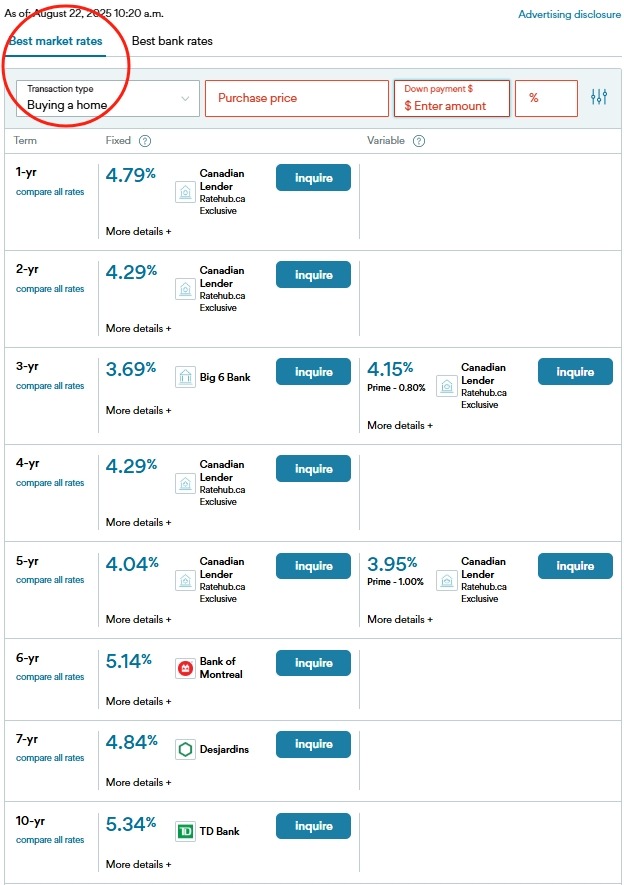Expand More details for 1-yr fixed rate
624x885 pixels.
(x=138, y=231)
